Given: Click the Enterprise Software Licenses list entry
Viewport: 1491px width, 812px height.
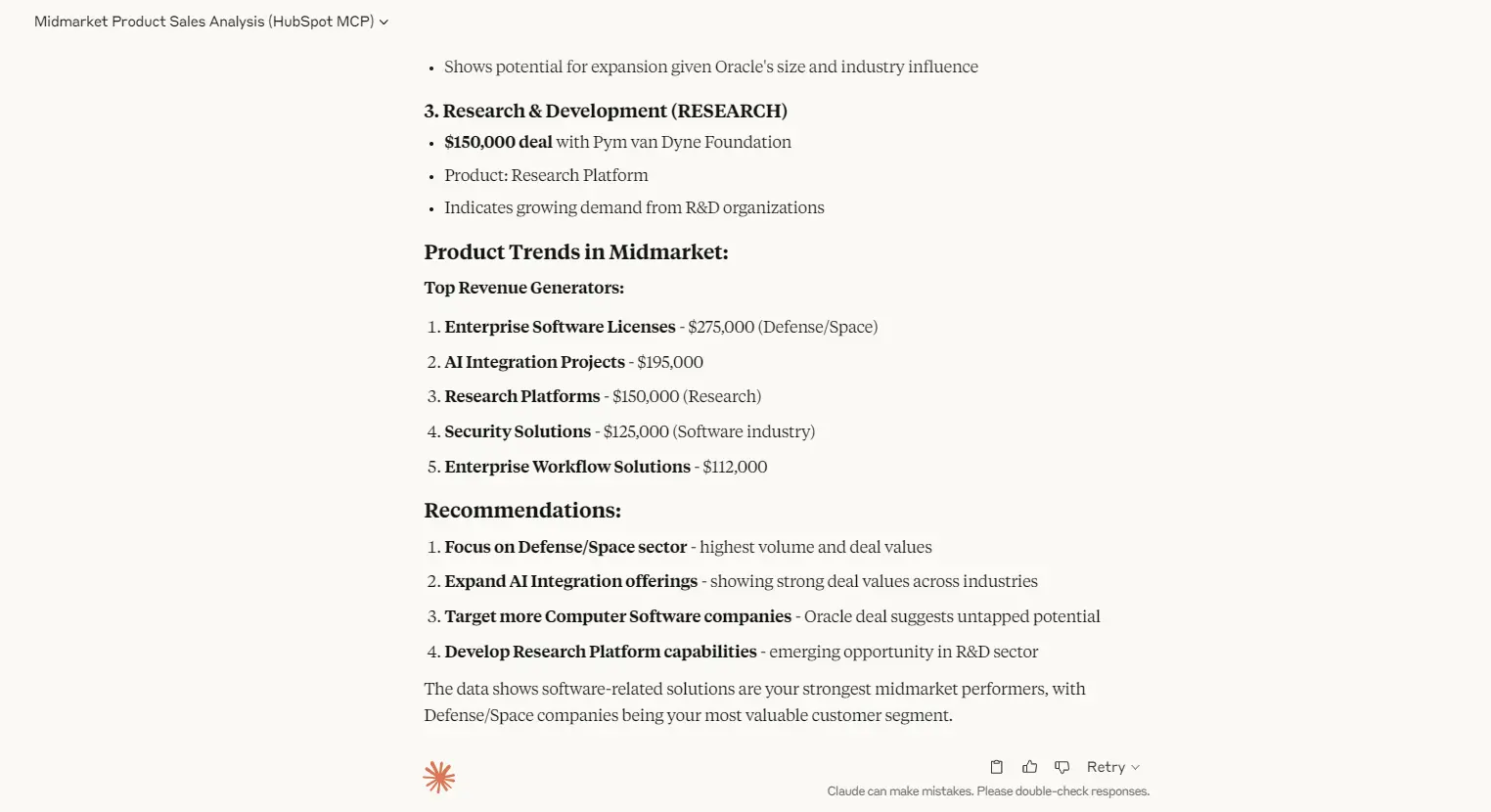Looking at the screenshot, I should click(559, 327).
